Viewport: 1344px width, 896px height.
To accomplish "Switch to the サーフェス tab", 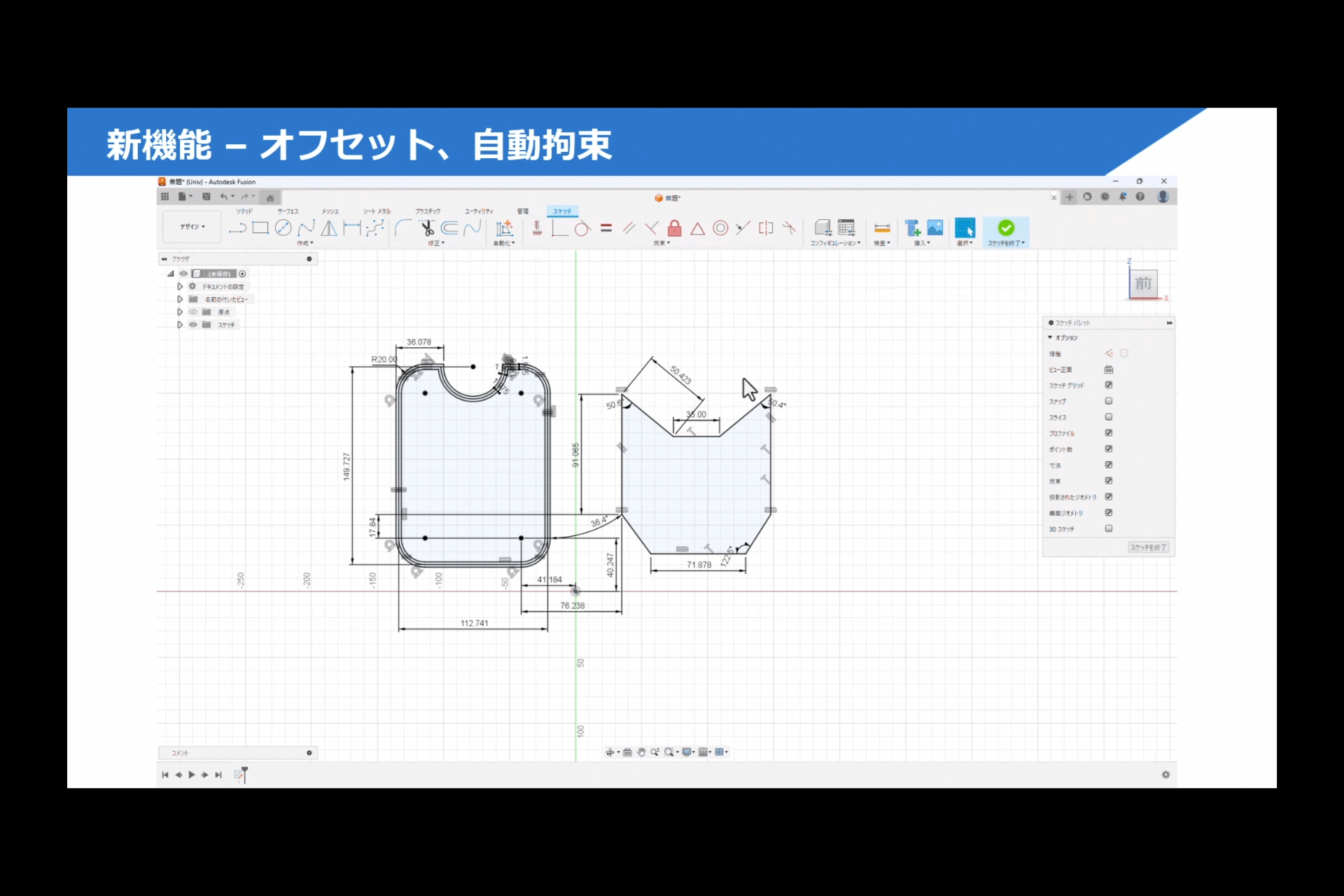I will pos(288,211).
